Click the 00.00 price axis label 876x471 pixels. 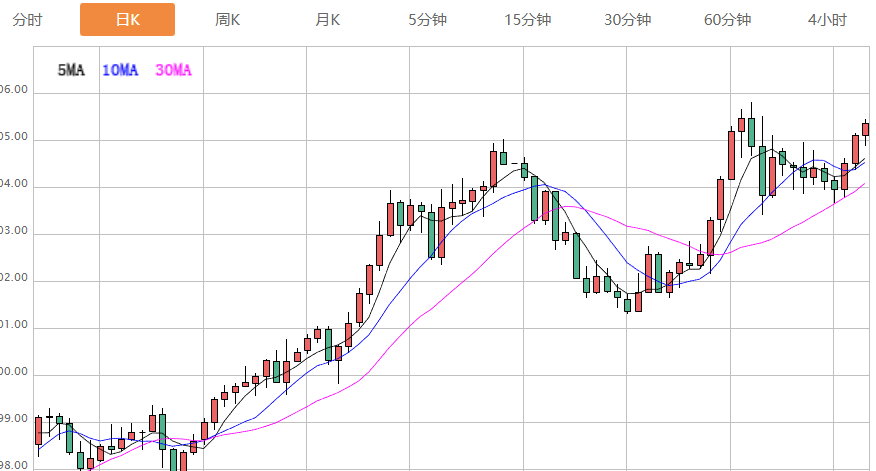(14, 374)
